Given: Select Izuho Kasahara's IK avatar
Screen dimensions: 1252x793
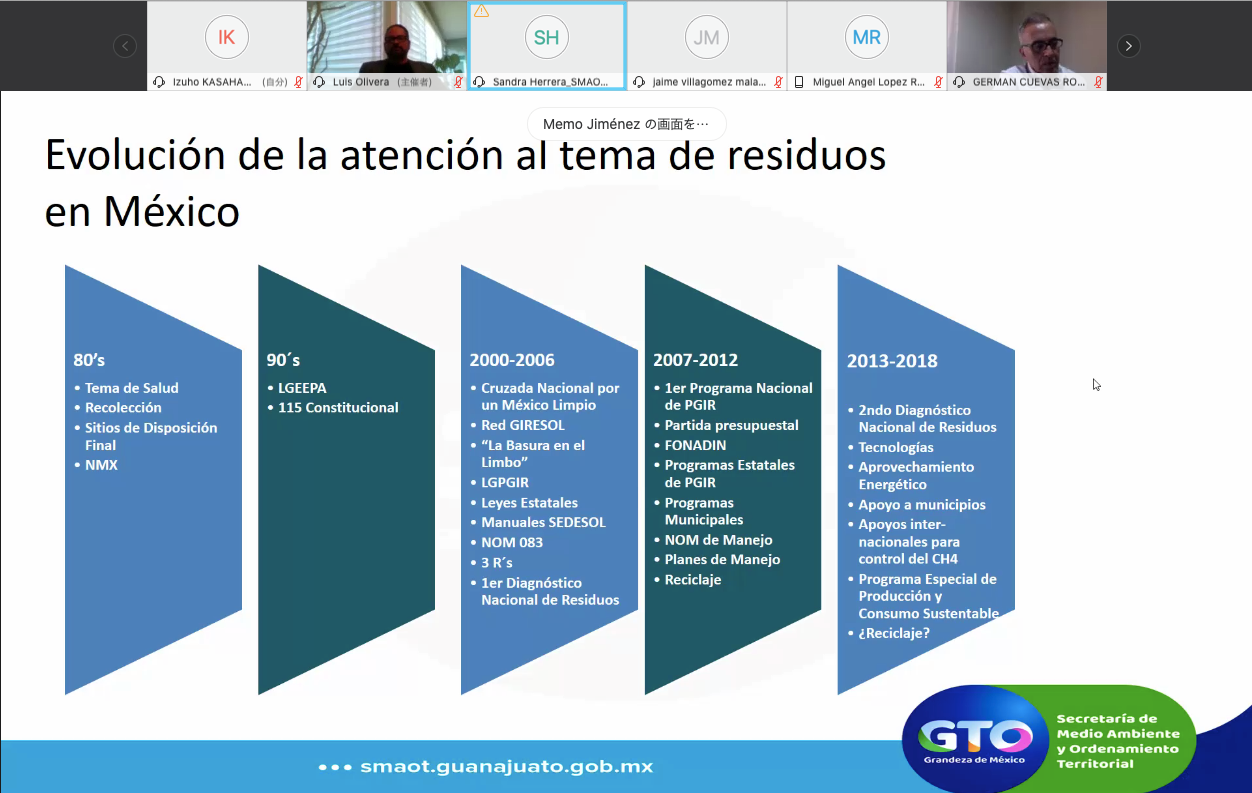Looking at the screenshot, I should pyautogui.click(x=226, y=38).
